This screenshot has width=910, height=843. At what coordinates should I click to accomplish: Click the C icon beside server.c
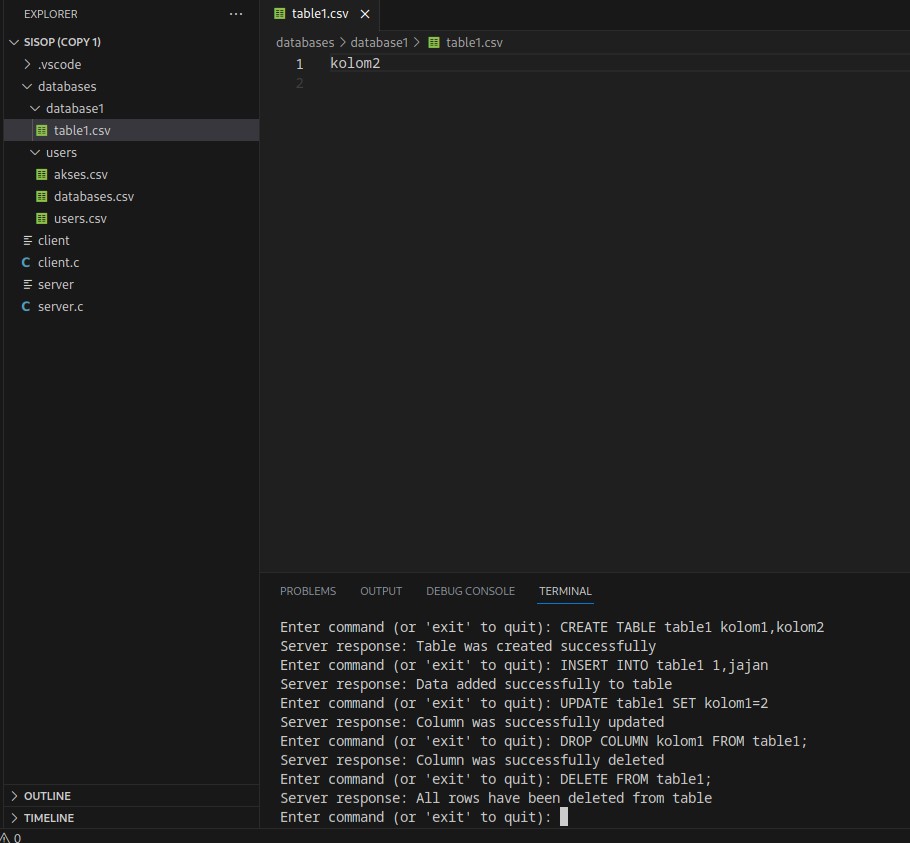point(26,307)
